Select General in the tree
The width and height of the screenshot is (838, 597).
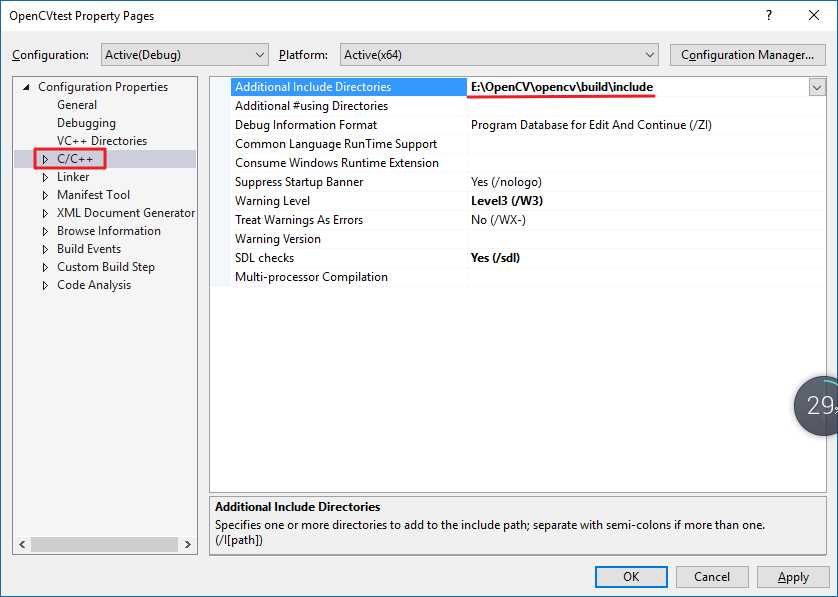tap(77, 105)
